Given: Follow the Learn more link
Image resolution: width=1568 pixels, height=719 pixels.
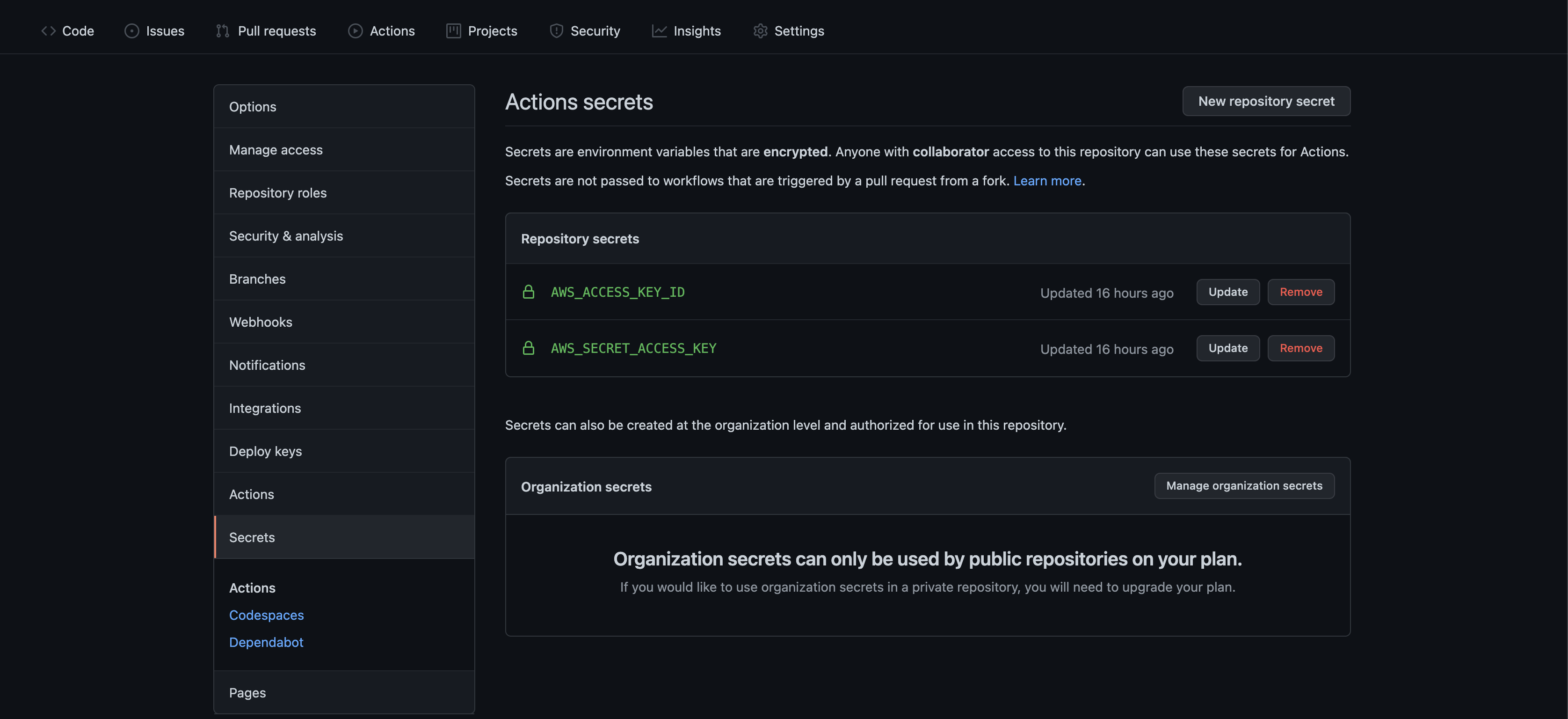Looking at the screenshot, I should point(1047,181).
